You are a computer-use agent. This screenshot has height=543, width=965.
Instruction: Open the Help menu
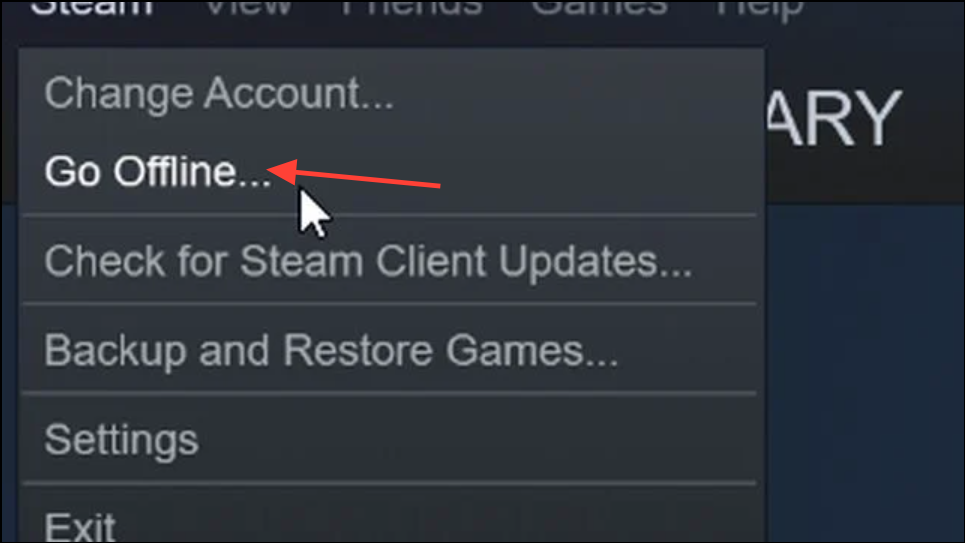point(759,9)
